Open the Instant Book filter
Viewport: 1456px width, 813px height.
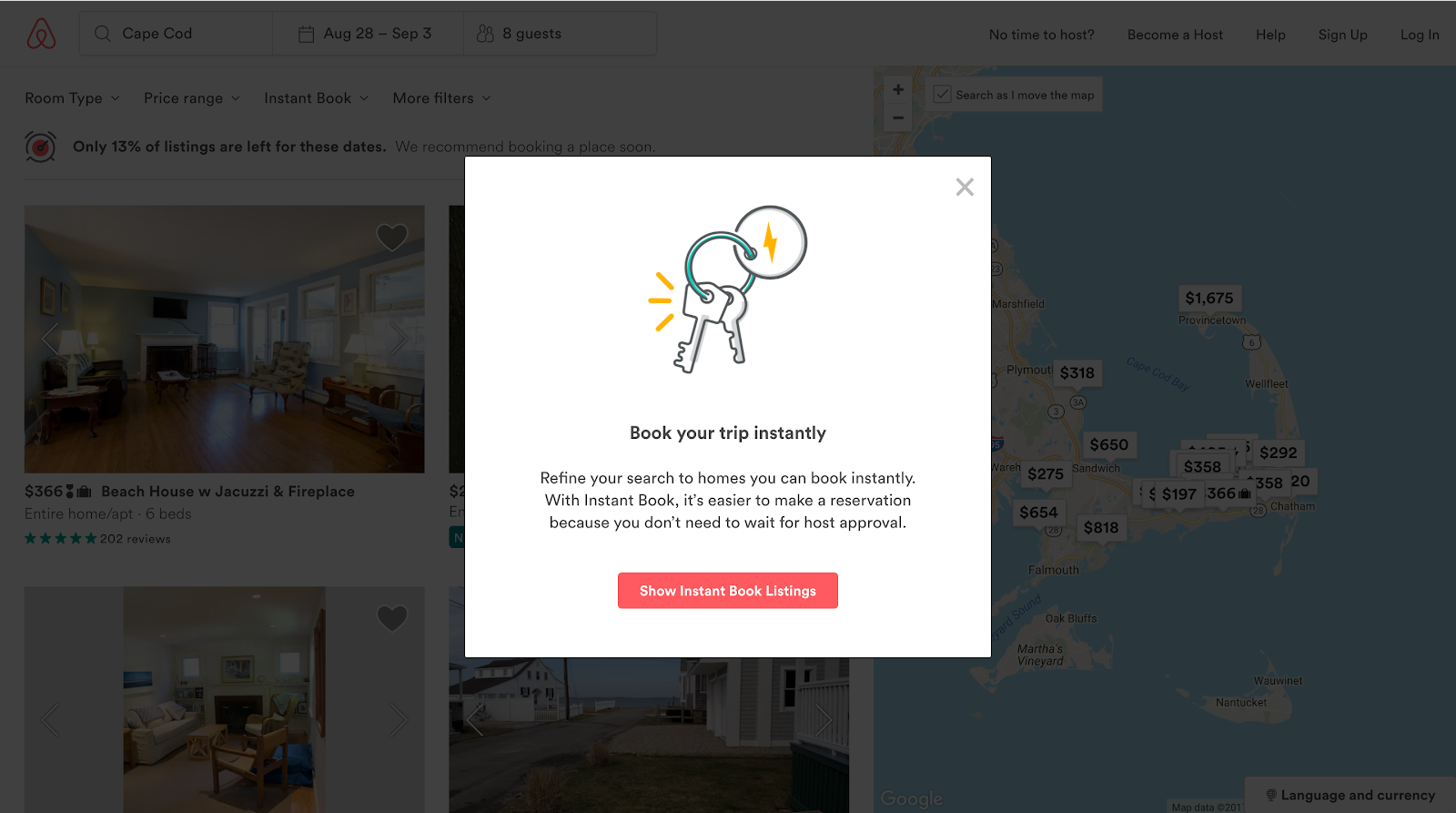tap(317, 98)
